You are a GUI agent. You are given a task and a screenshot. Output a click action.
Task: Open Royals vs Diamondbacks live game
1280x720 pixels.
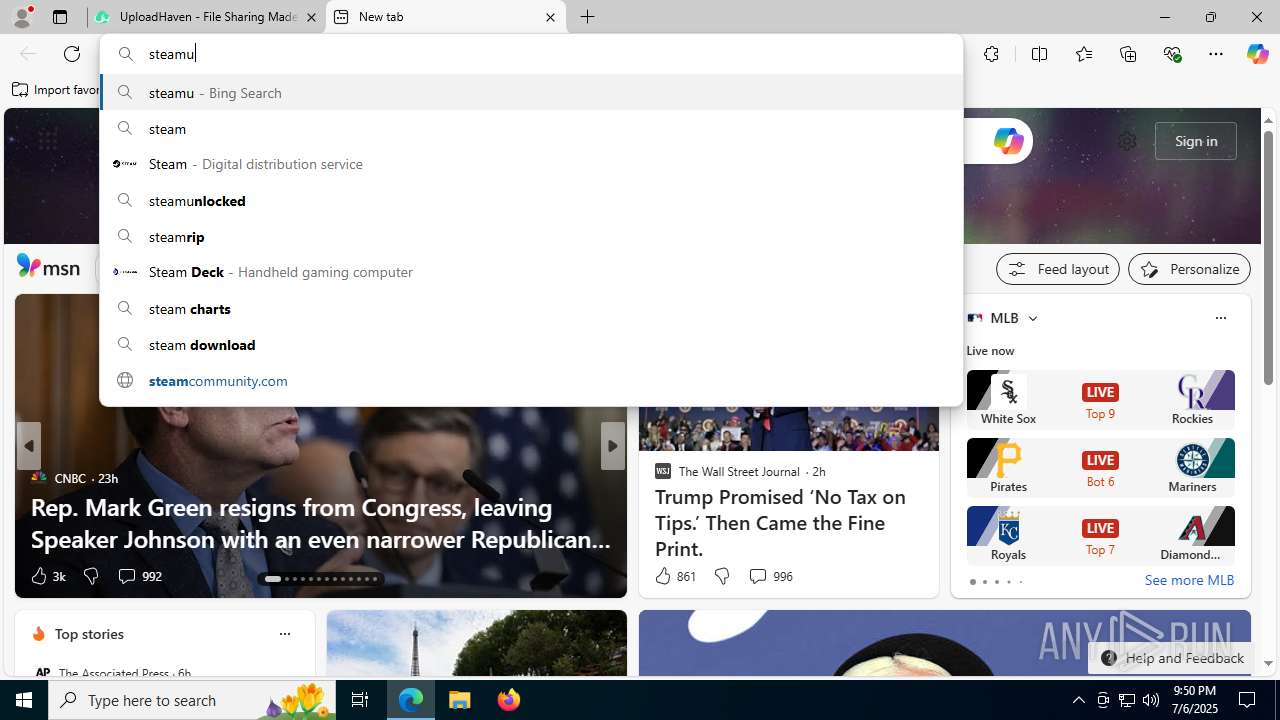(1100, 535)
